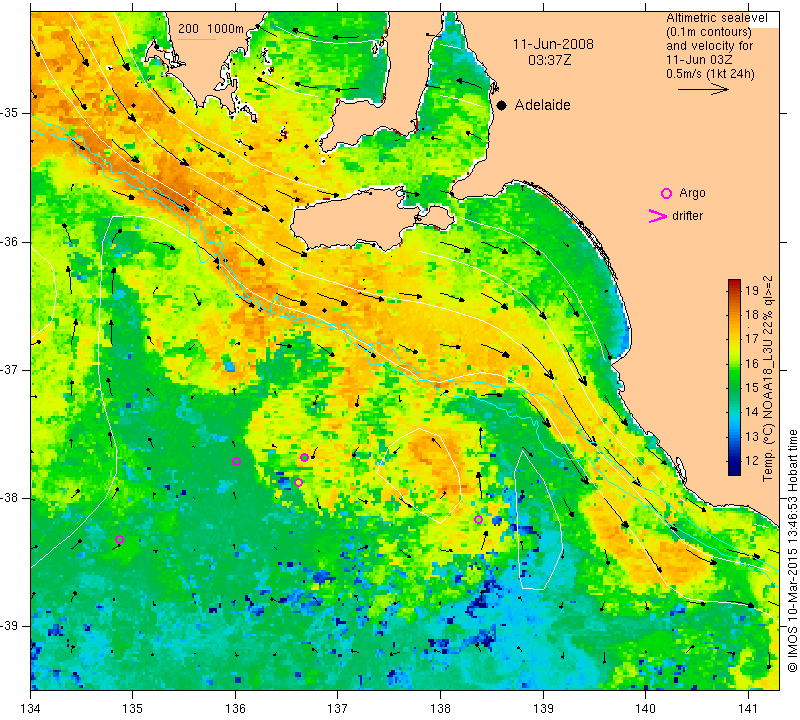Screen dimensions: 800x720
Task: Click latitude axis label '-35'
Action: pyautogui.click(x=10, y=113)
